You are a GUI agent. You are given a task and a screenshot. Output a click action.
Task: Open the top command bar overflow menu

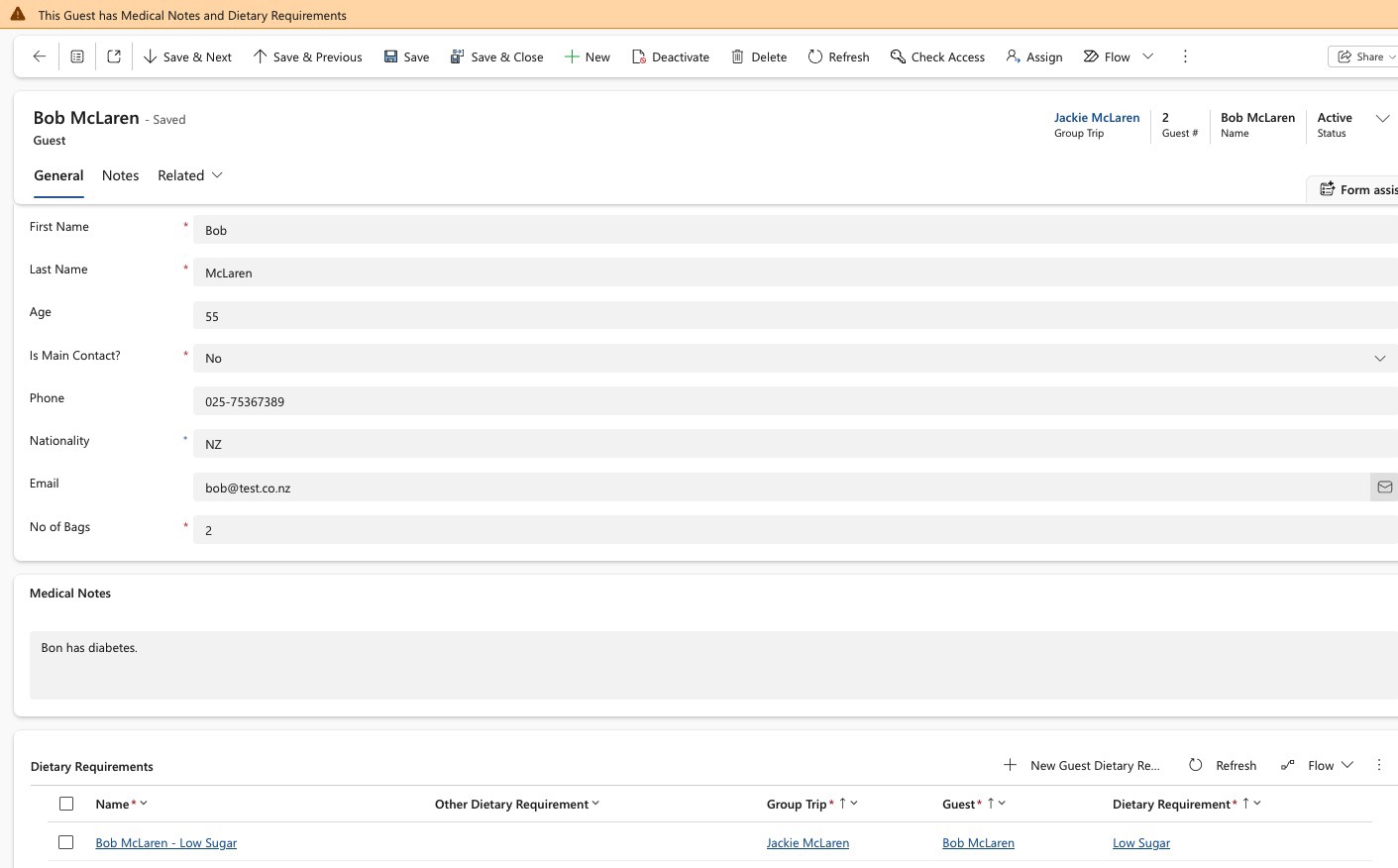pos(1185,56)
